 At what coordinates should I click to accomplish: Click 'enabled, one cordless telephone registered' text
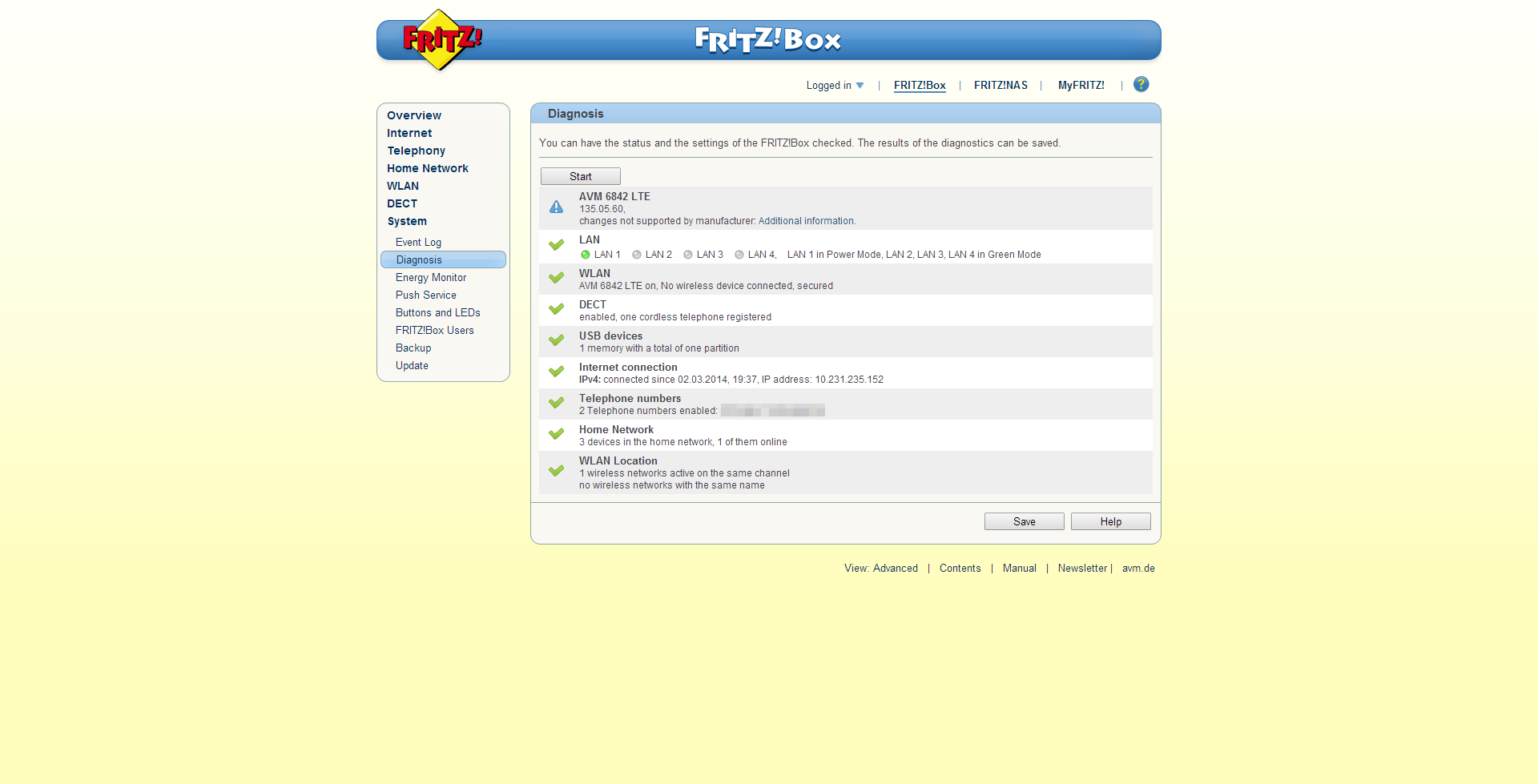[x=675, y=317]
